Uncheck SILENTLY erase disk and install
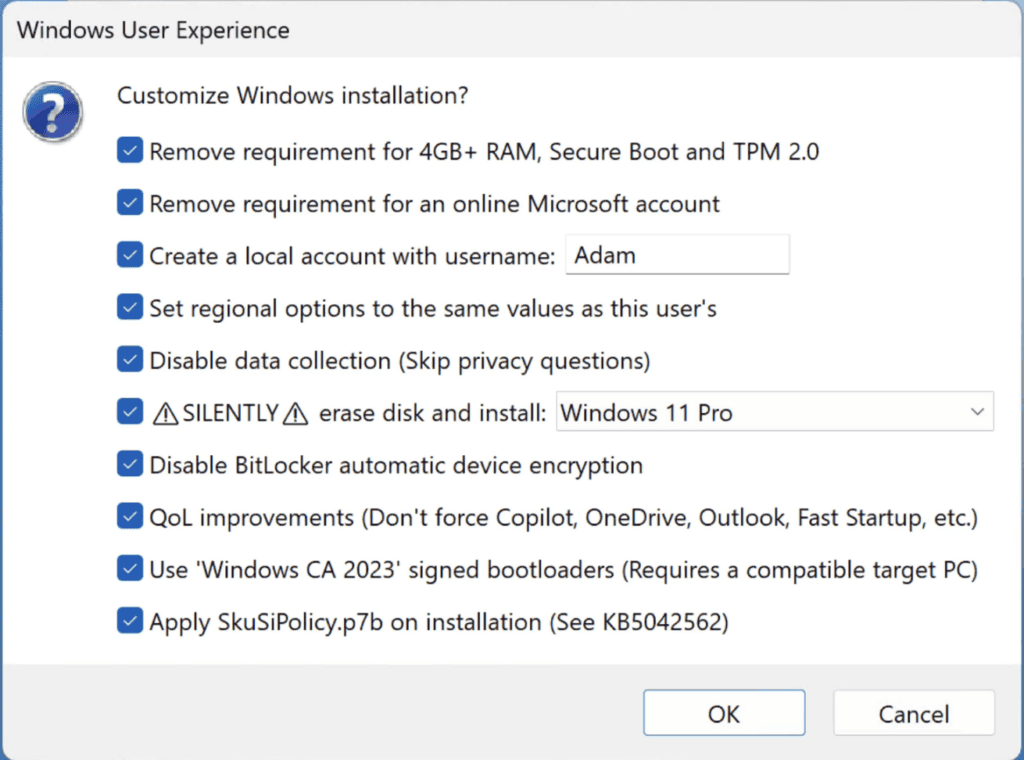The image size is (1024, 760). click(130, 412)
